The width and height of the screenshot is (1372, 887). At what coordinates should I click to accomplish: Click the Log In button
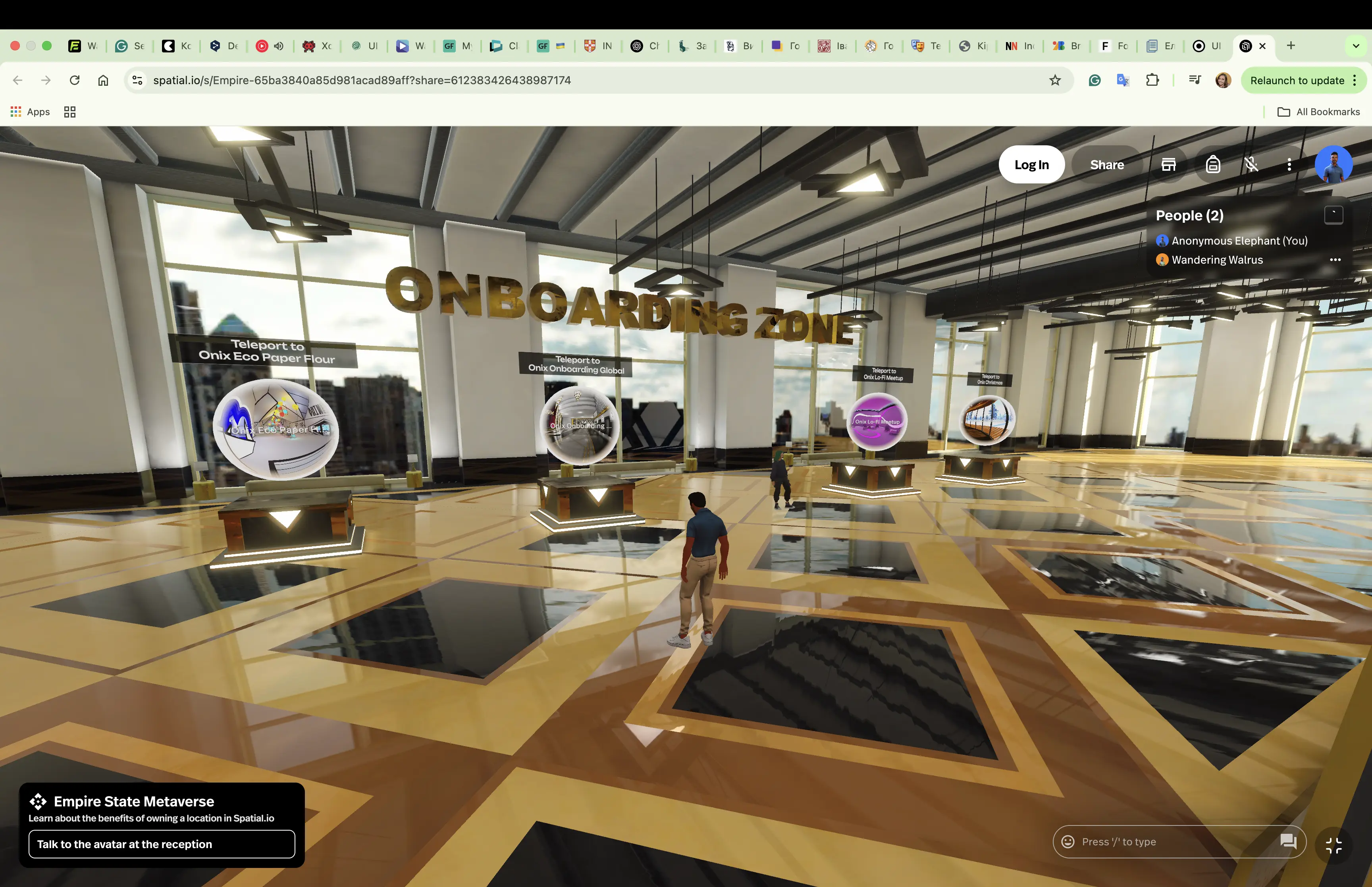pyautogui.click(x=1031, y=165)
